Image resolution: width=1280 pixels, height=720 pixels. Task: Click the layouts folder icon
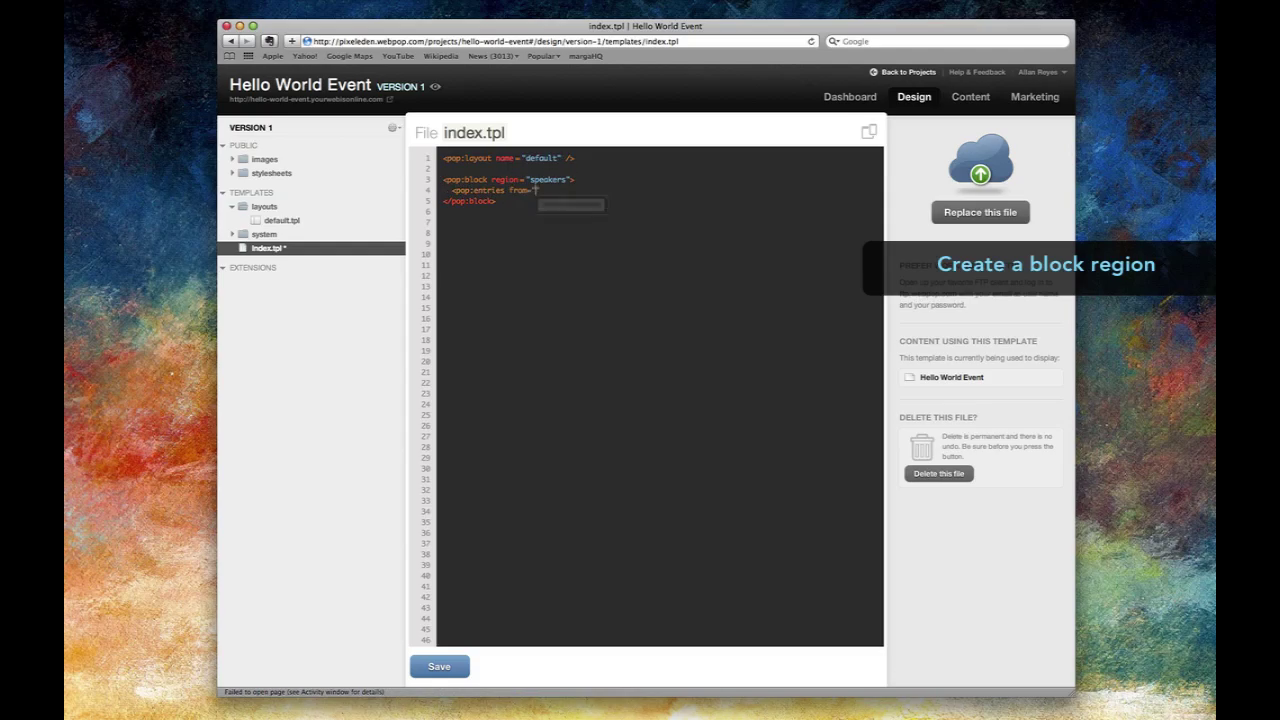(x=243, y=206)
